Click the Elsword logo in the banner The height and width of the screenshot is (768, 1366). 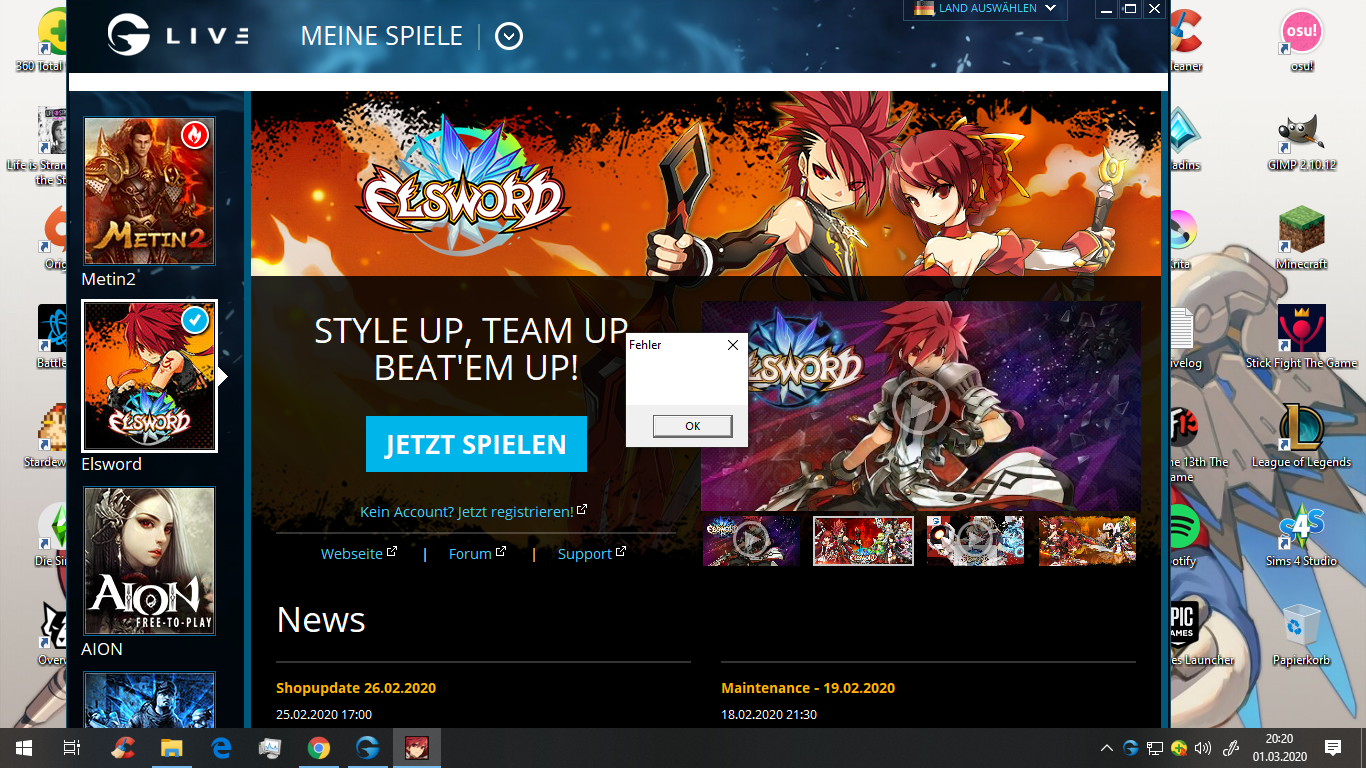coord(462,186)
